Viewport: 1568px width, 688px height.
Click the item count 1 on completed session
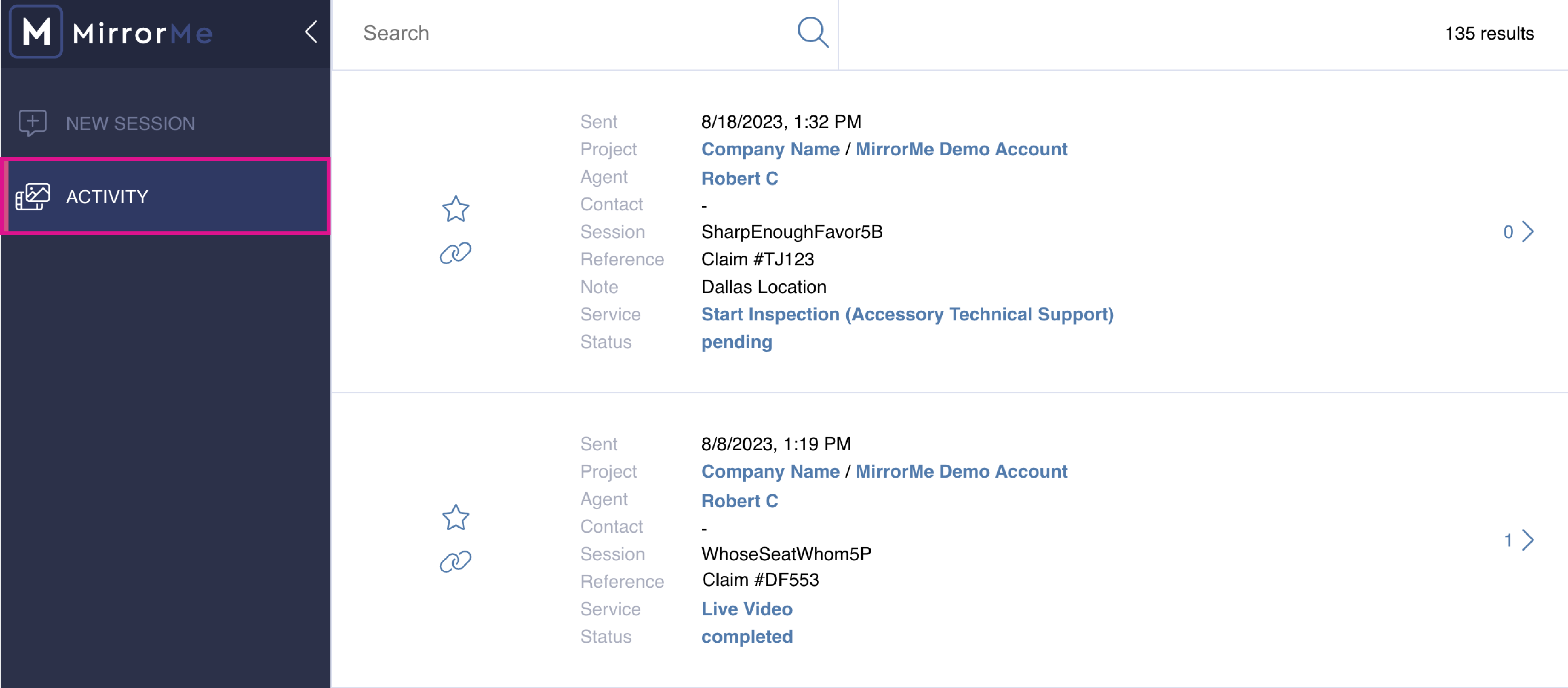[1508, 541]
